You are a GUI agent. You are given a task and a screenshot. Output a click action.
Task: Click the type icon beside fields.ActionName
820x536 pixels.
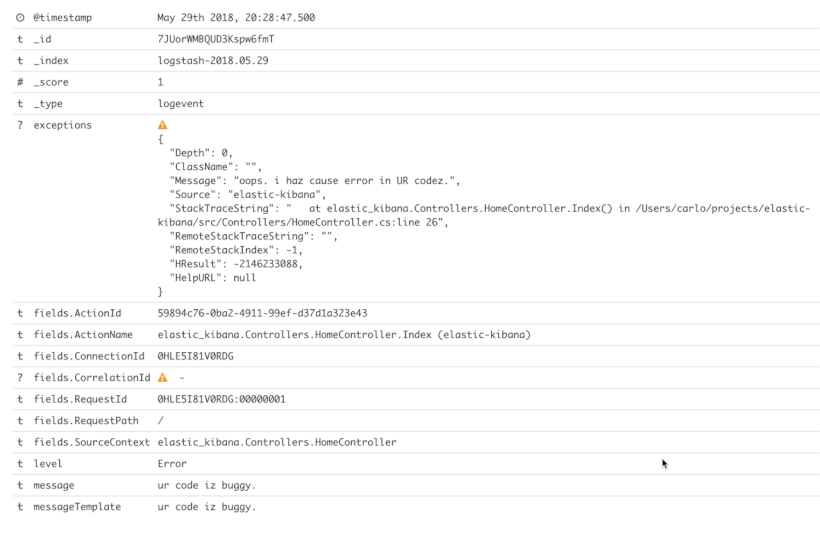point(20,335)
